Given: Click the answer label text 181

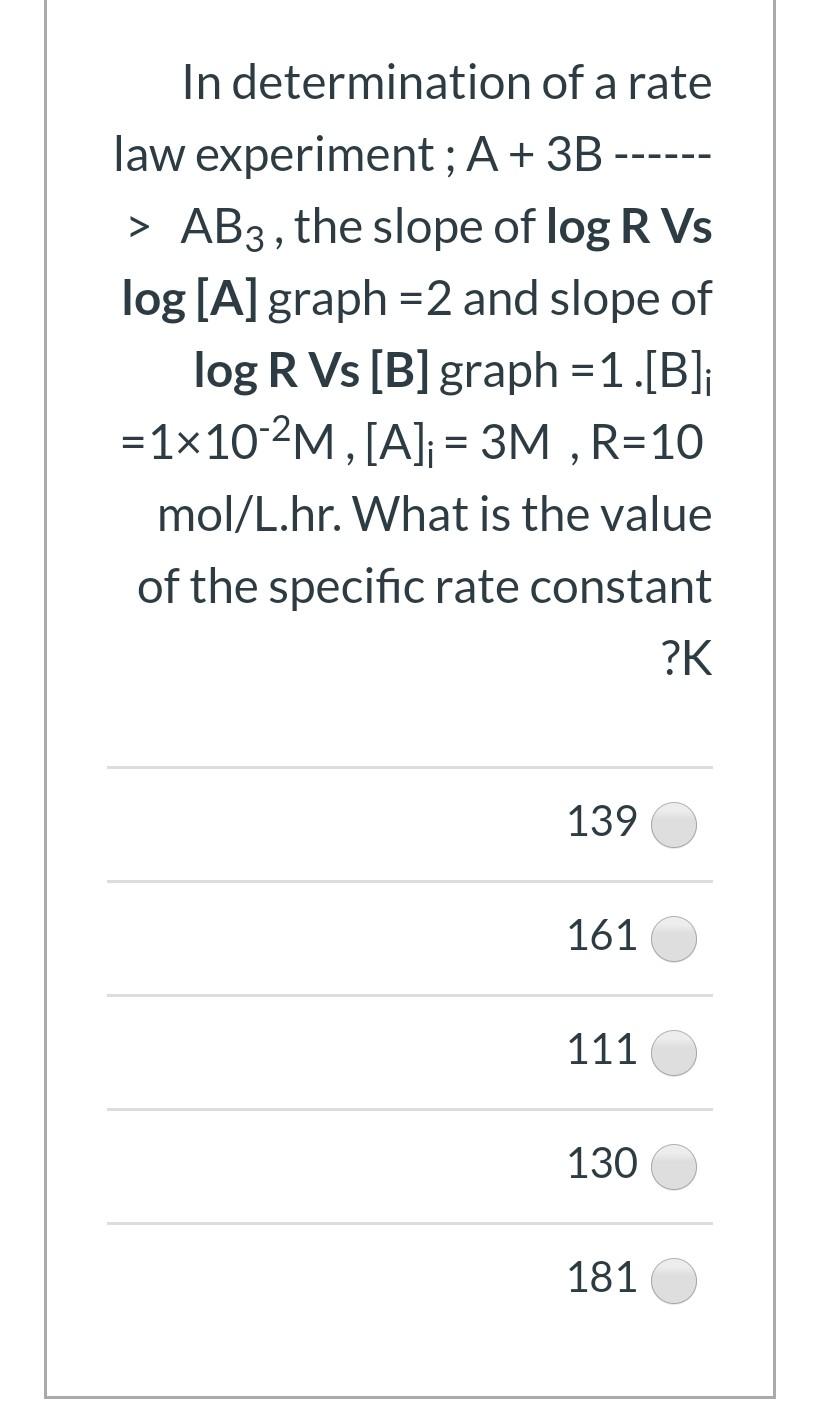Looking at the screenshot, I should pyautogui.click(x=602, y=1277).
